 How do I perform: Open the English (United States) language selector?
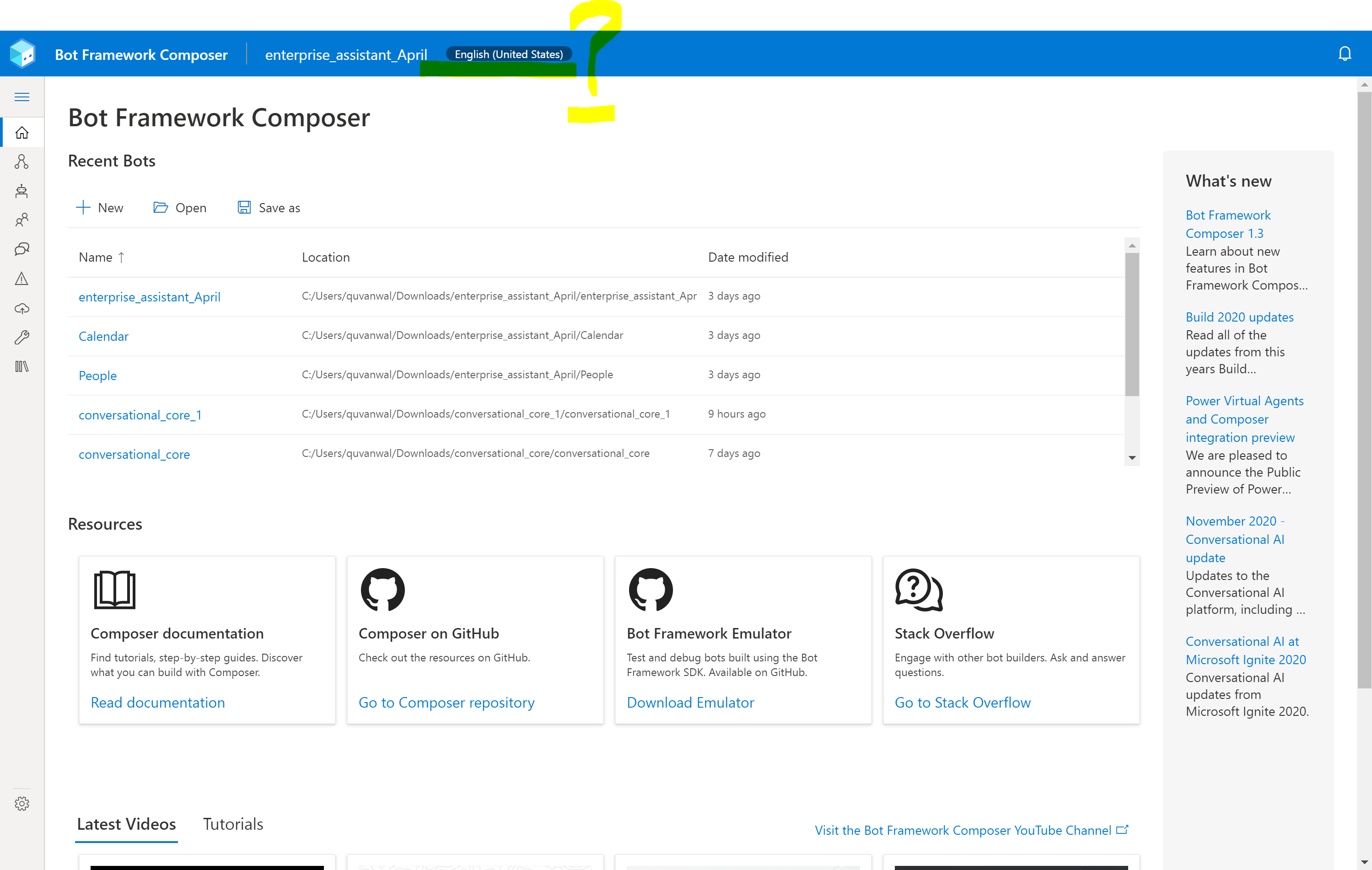508,54
